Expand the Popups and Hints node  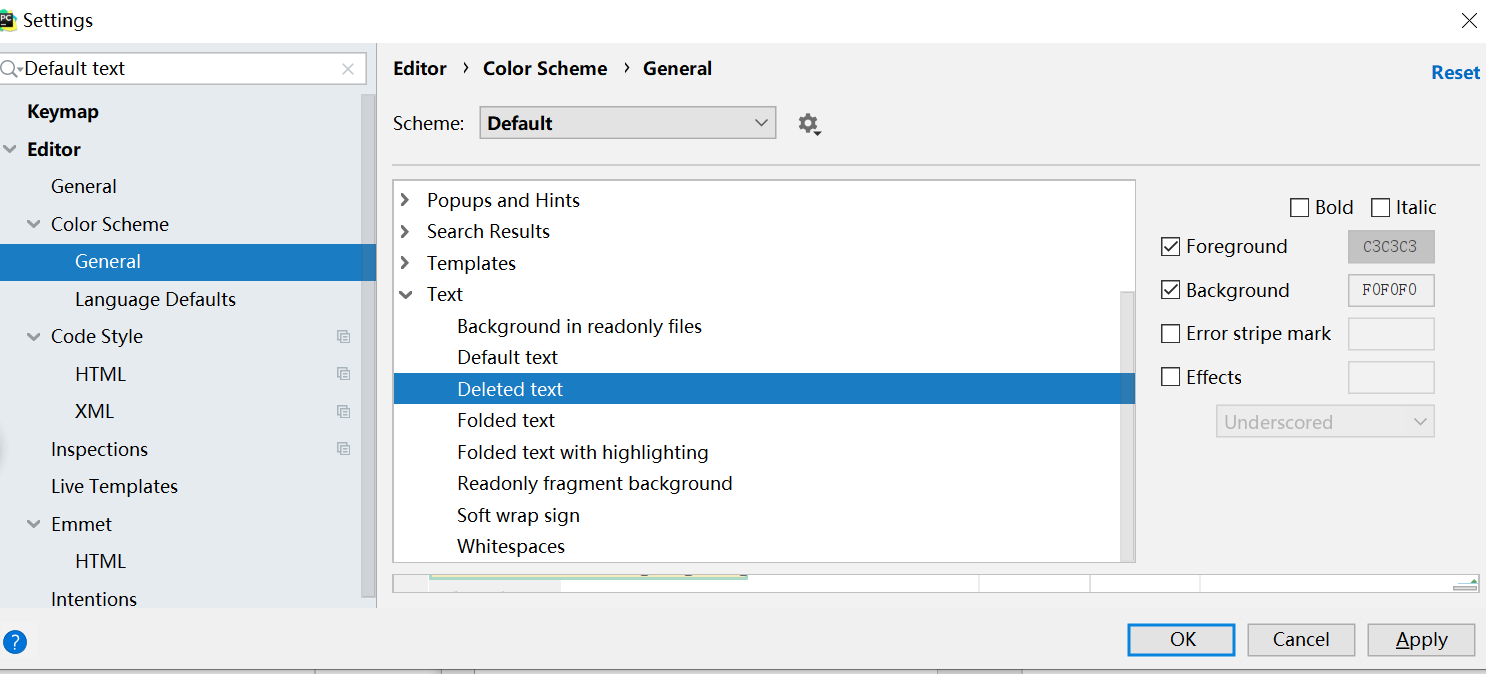(404, 199)
